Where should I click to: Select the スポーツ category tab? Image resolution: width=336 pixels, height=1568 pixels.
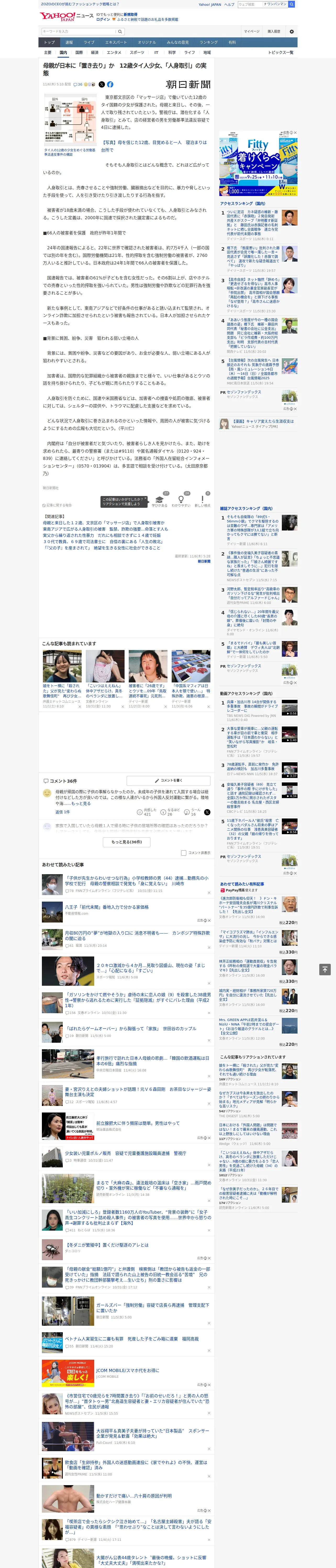(x=137, y=52)
